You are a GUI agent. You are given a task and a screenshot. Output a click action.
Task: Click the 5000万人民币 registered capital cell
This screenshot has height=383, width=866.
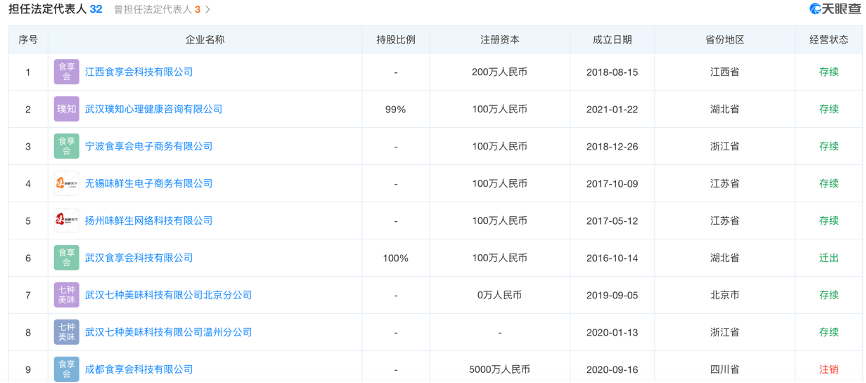click(500, 369)
